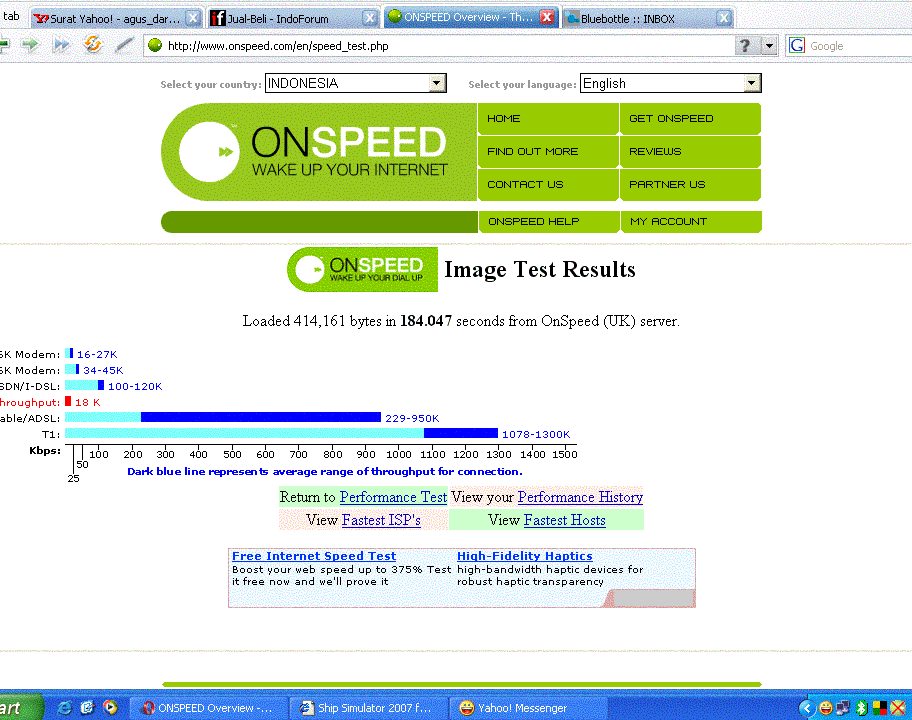Launch Windows Media Player from quick launch
The width and height of the screenshot is (912, 720).
(110, 707)
